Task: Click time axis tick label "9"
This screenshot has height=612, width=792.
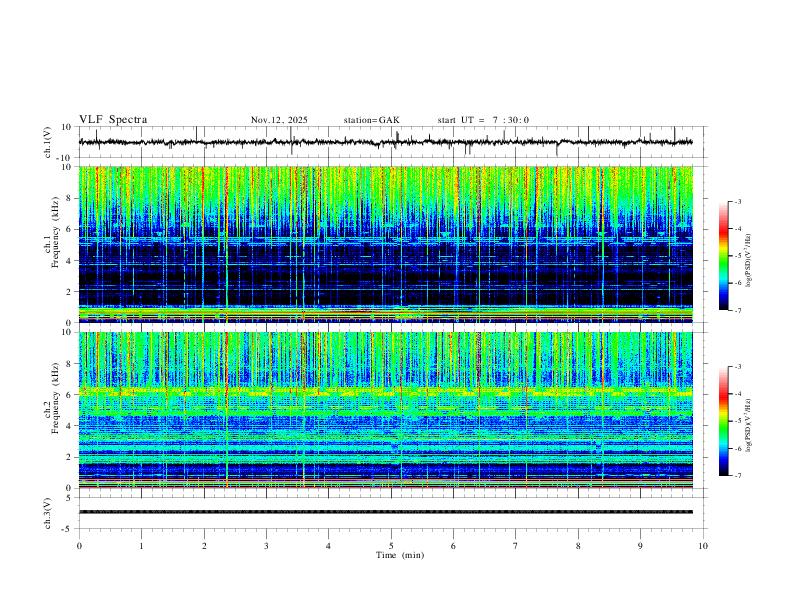Action: pyautogui.click(x=640, y=546)
